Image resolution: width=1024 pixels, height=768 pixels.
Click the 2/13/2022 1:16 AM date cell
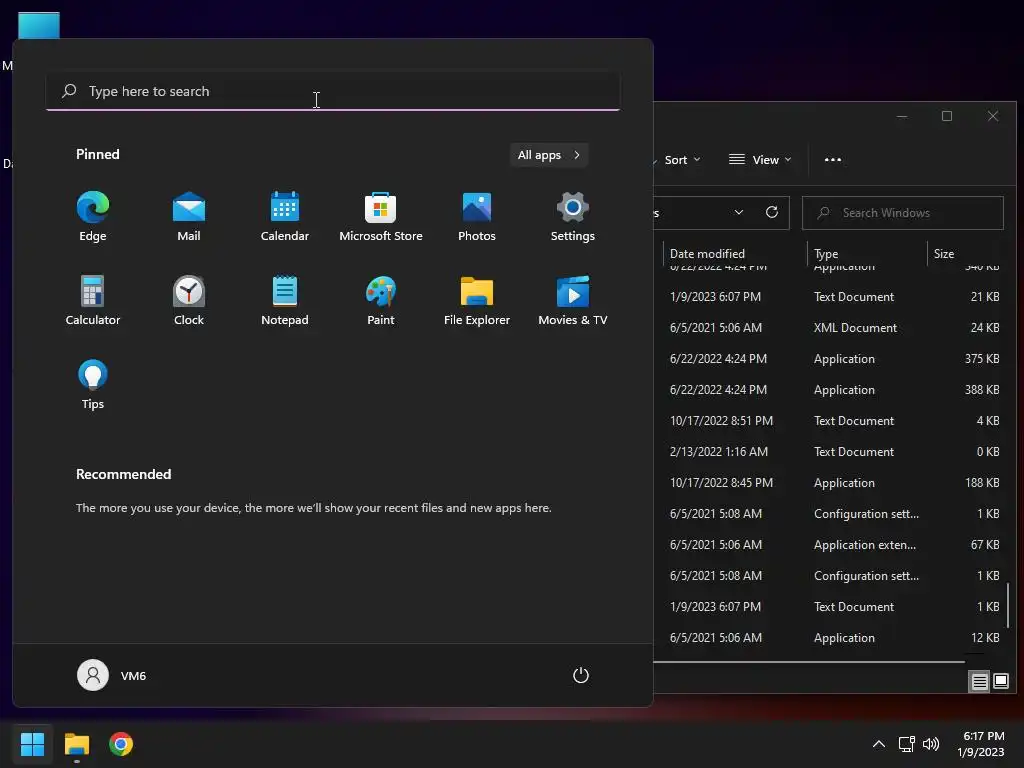718,452
